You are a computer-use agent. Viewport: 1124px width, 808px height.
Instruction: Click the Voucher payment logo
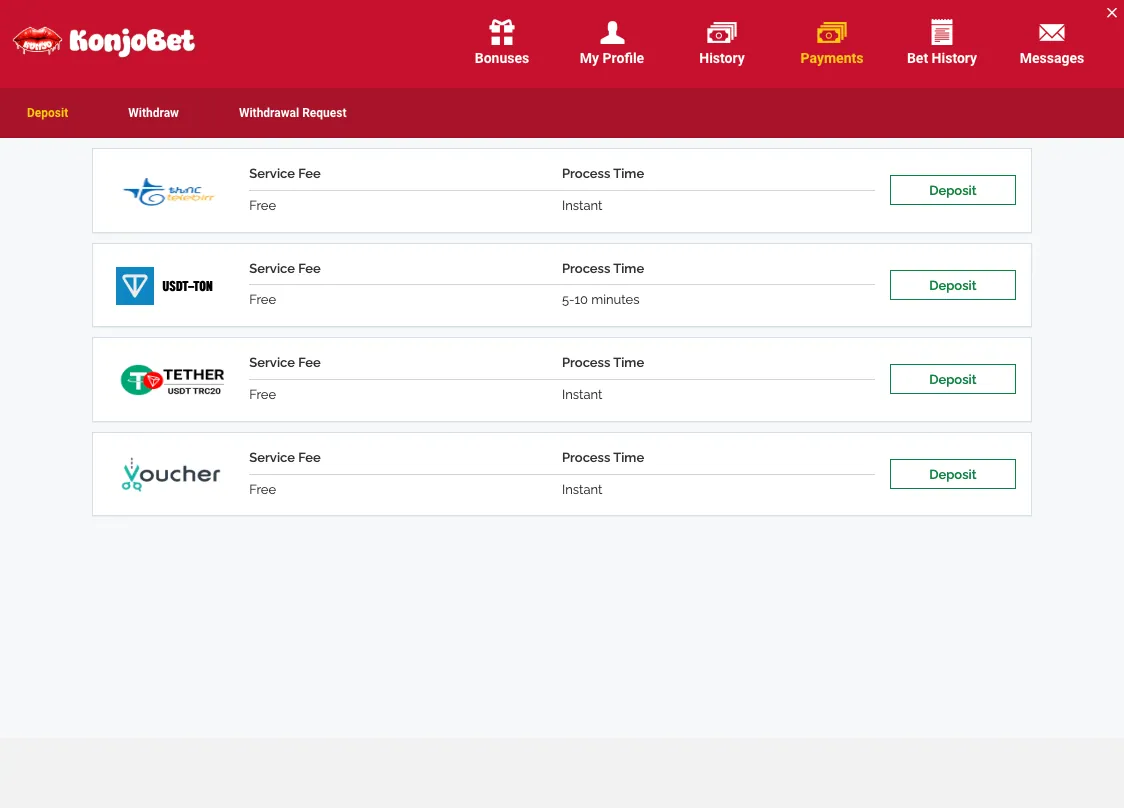coord(171,474)
